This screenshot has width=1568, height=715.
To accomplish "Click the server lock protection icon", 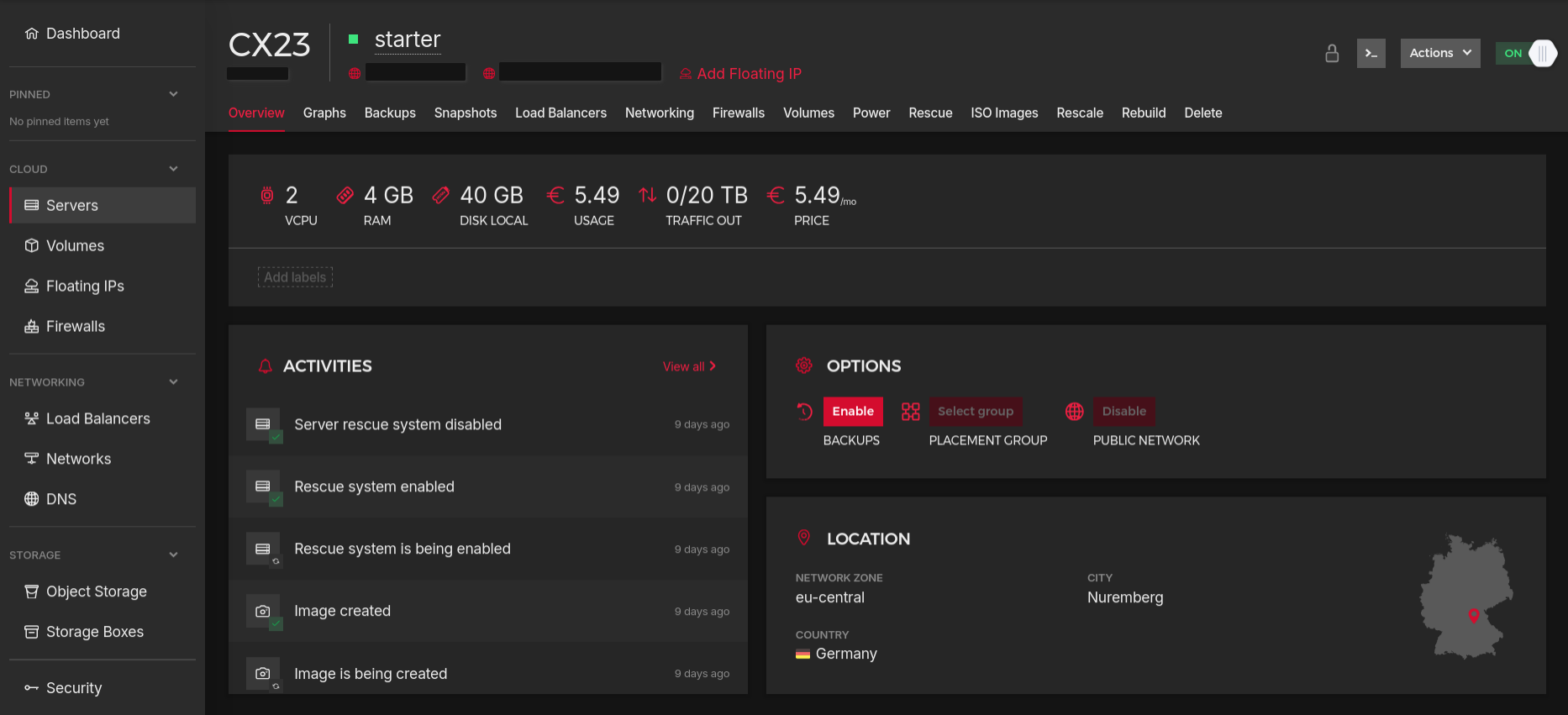I will click(x=1332, y=53).
